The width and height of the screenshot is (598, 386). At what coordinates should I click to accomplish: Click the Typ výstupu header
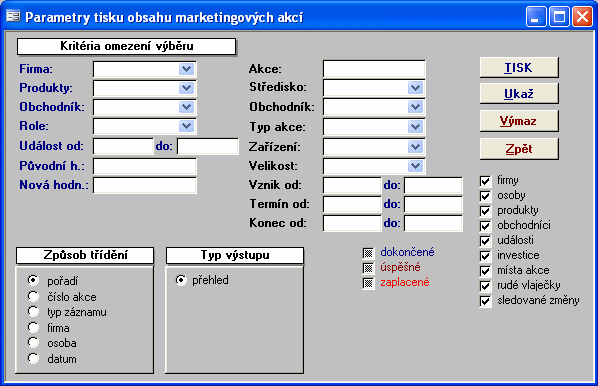coord(235,256)
